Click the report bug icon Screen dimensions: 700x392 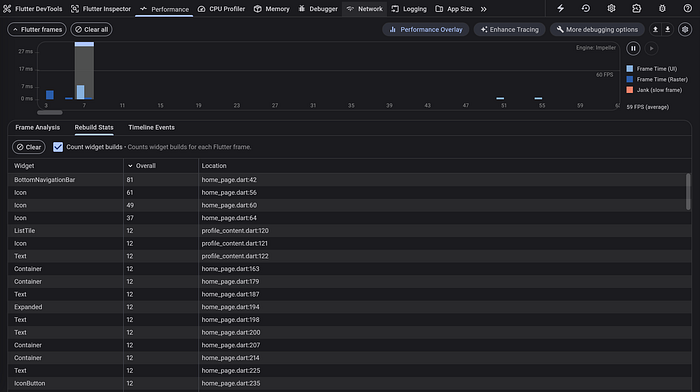point(662,8)
